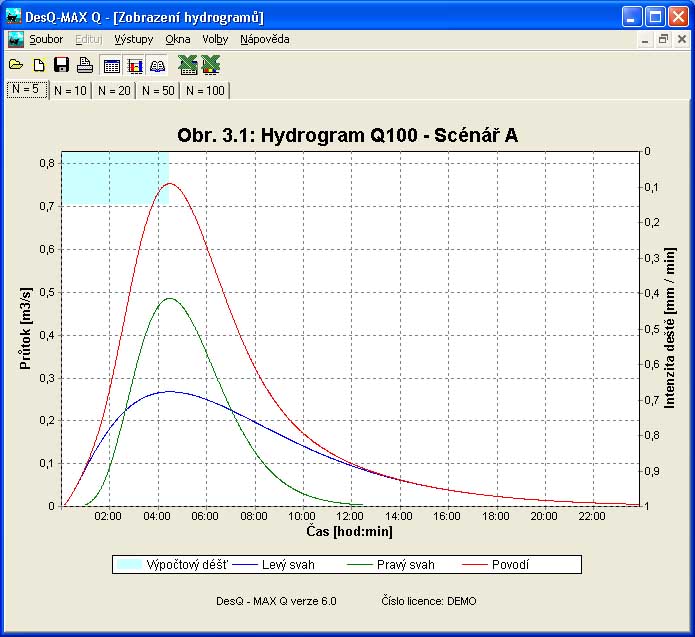Image resolution: width=695 pixels, height=637 pixels.
Task: Click the Intenzita deště [mm / min] axis label
Action: (x=670, y=328)
